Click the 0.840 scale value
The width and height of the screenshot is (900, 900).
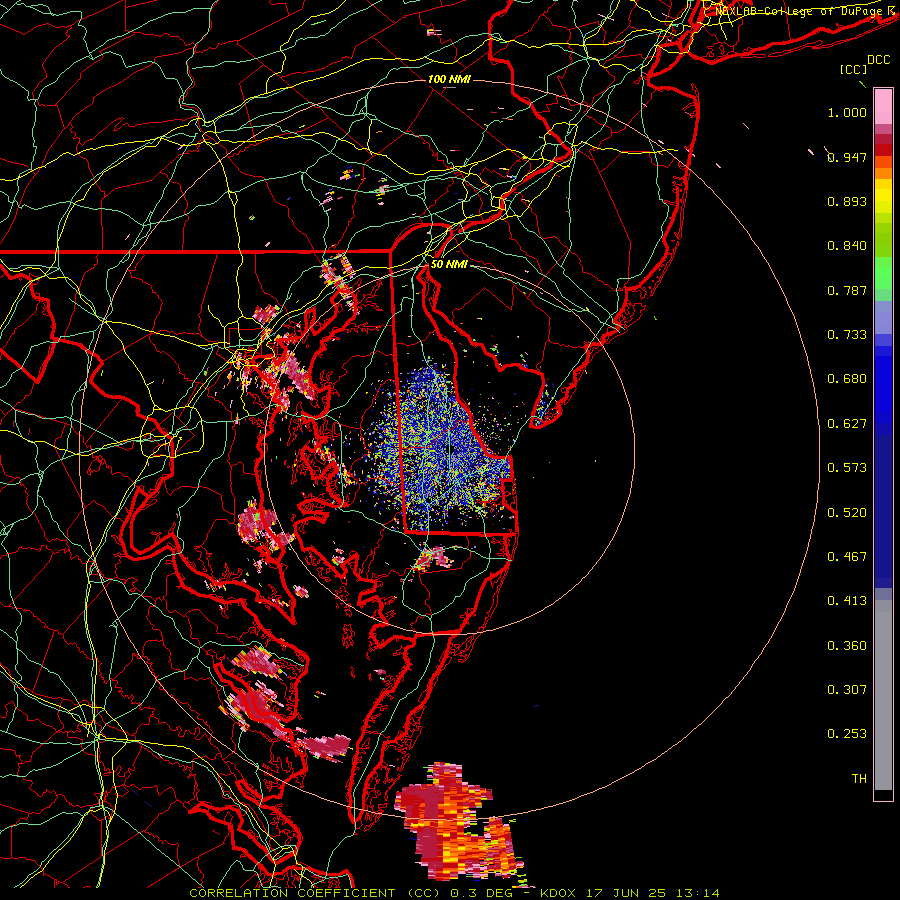click(847, 246)
